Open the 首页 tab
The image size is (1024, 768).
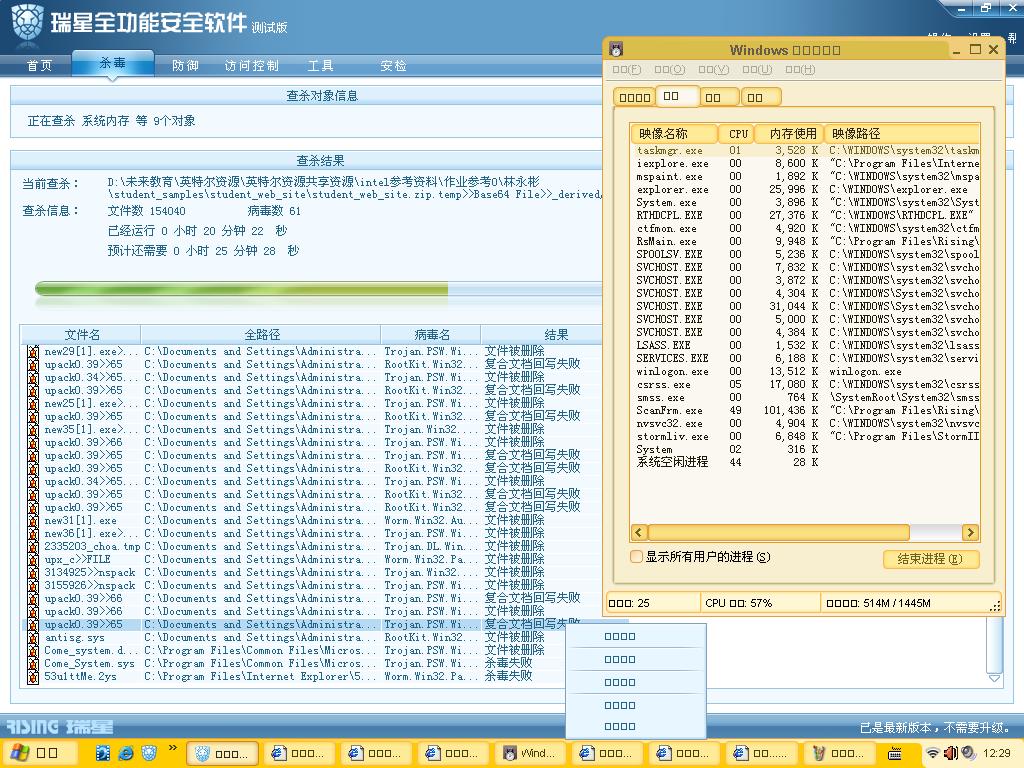point(39,65)
